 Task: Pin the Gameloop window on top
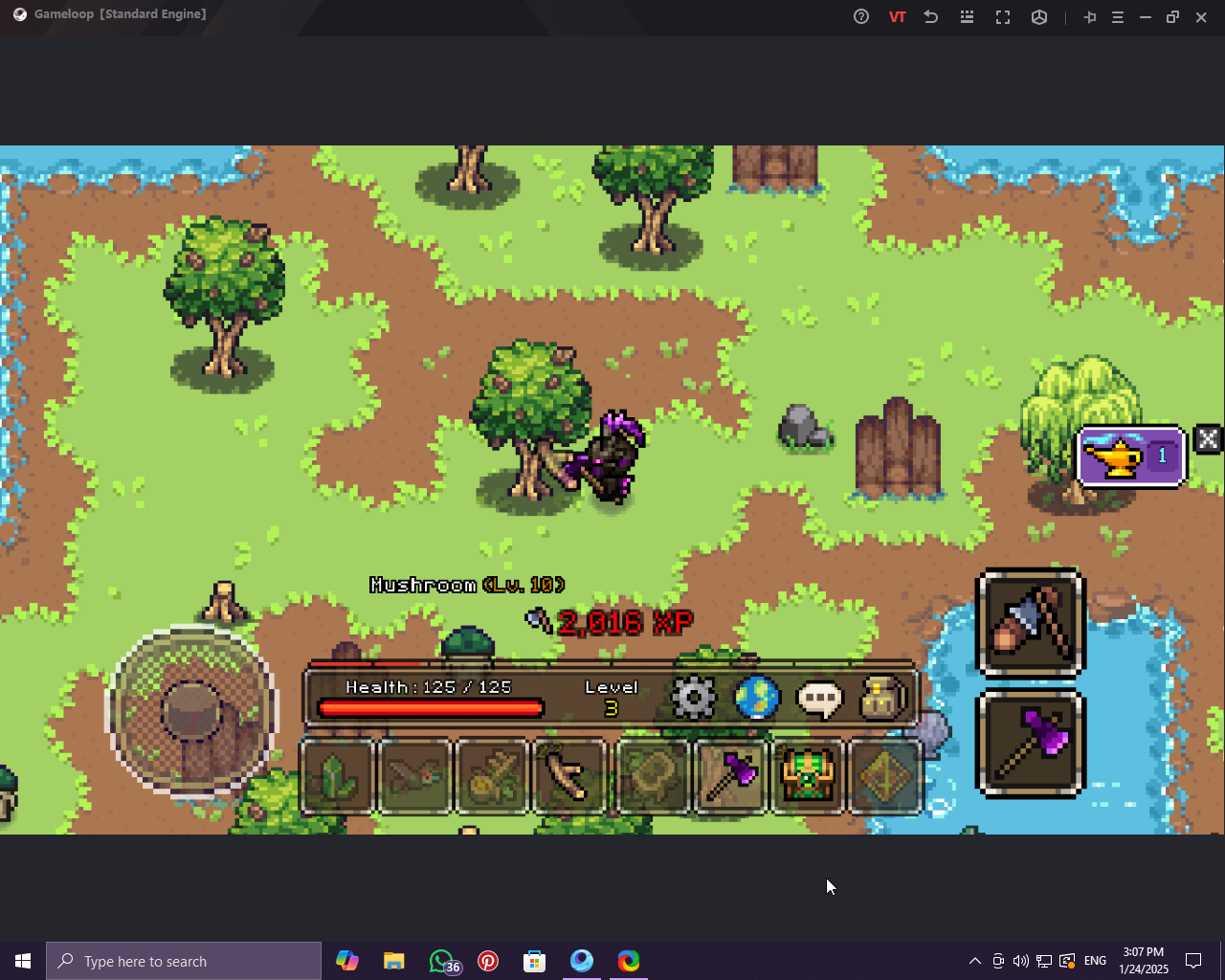pyautogui.click(x=1089, y=17)
